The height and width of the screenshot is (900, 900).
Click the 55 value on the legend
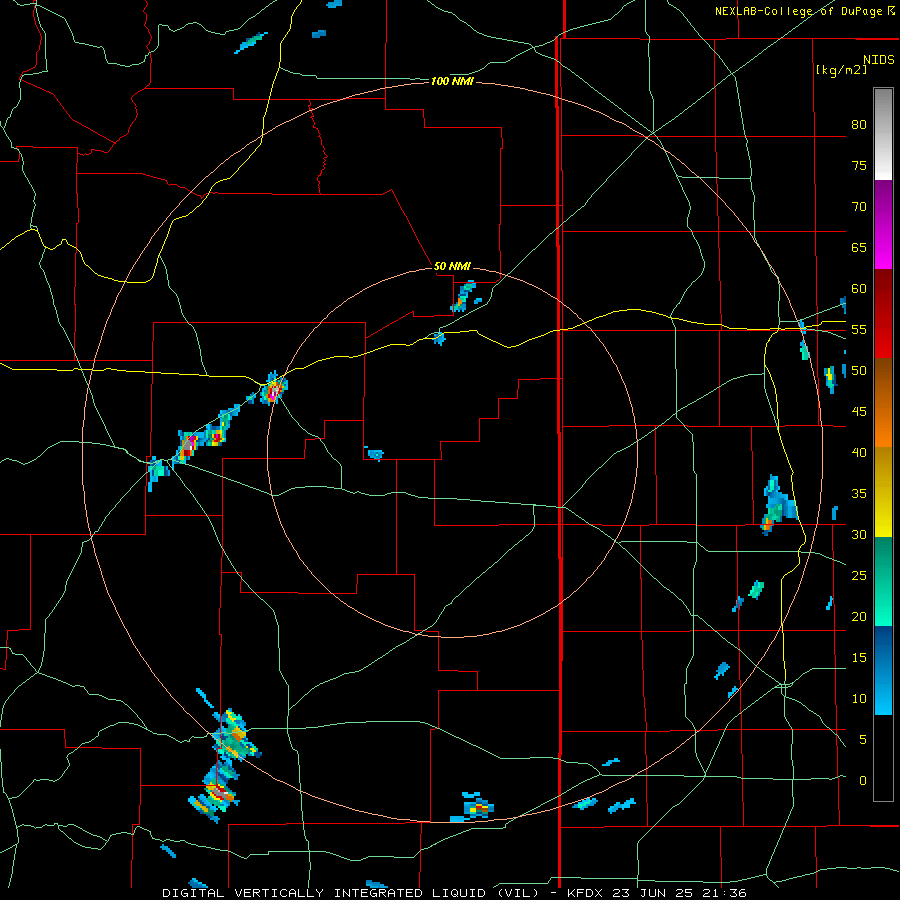[x=859, y=330]
